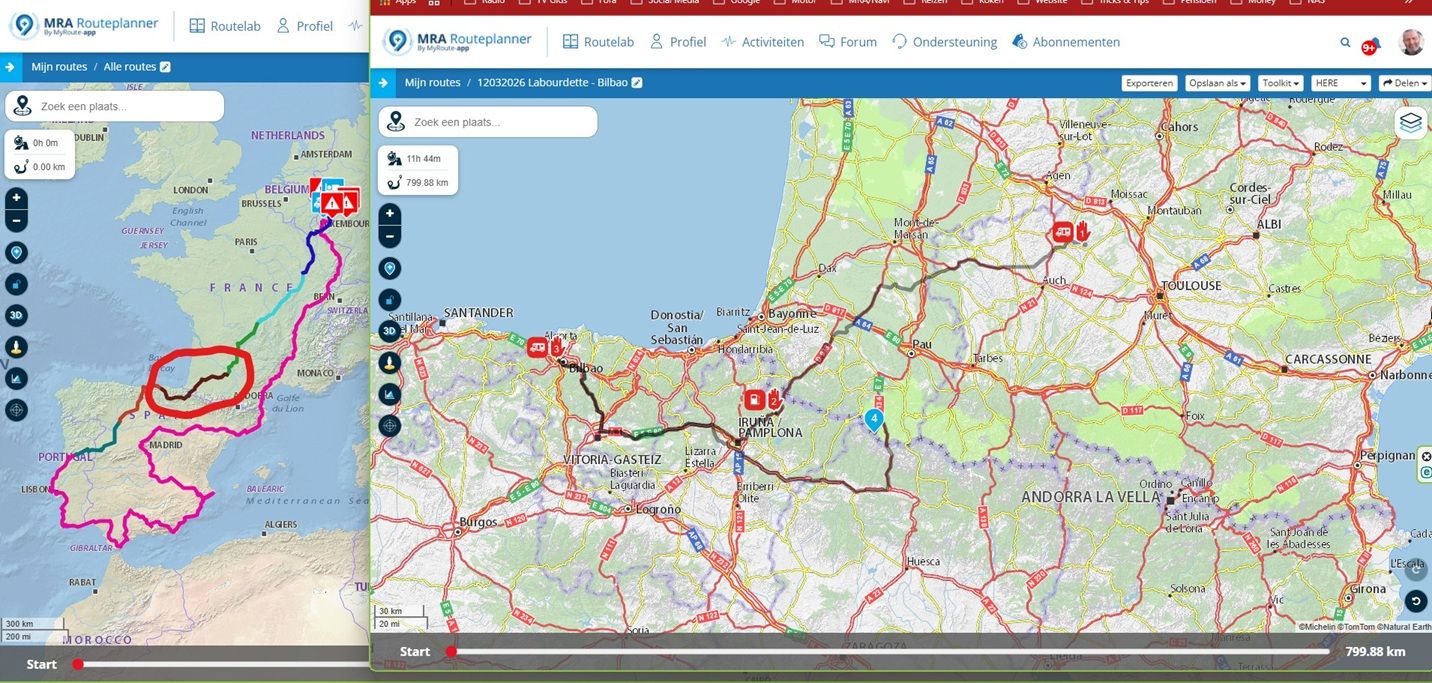Click the undo arrow on the map
Image resolution: width=1432 pixels, height=683 pixels.
pos(1415,601)
